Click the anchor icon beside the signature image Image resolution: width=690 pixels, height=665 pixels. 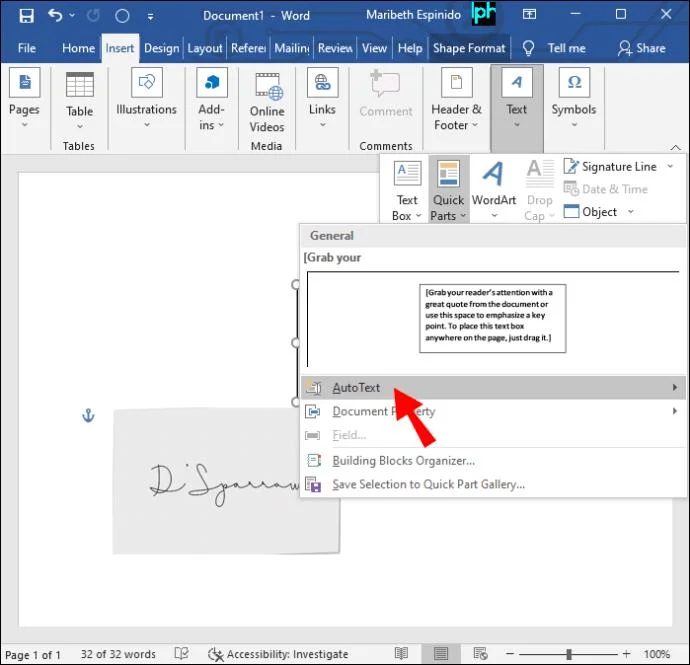[88, 415]
